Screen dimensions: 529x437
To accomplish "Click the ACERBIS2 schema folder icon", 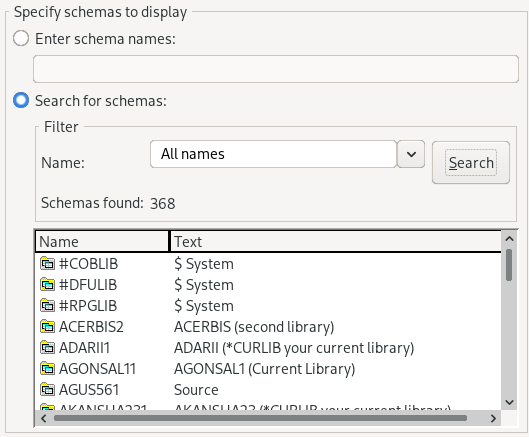I will (47, 326).
